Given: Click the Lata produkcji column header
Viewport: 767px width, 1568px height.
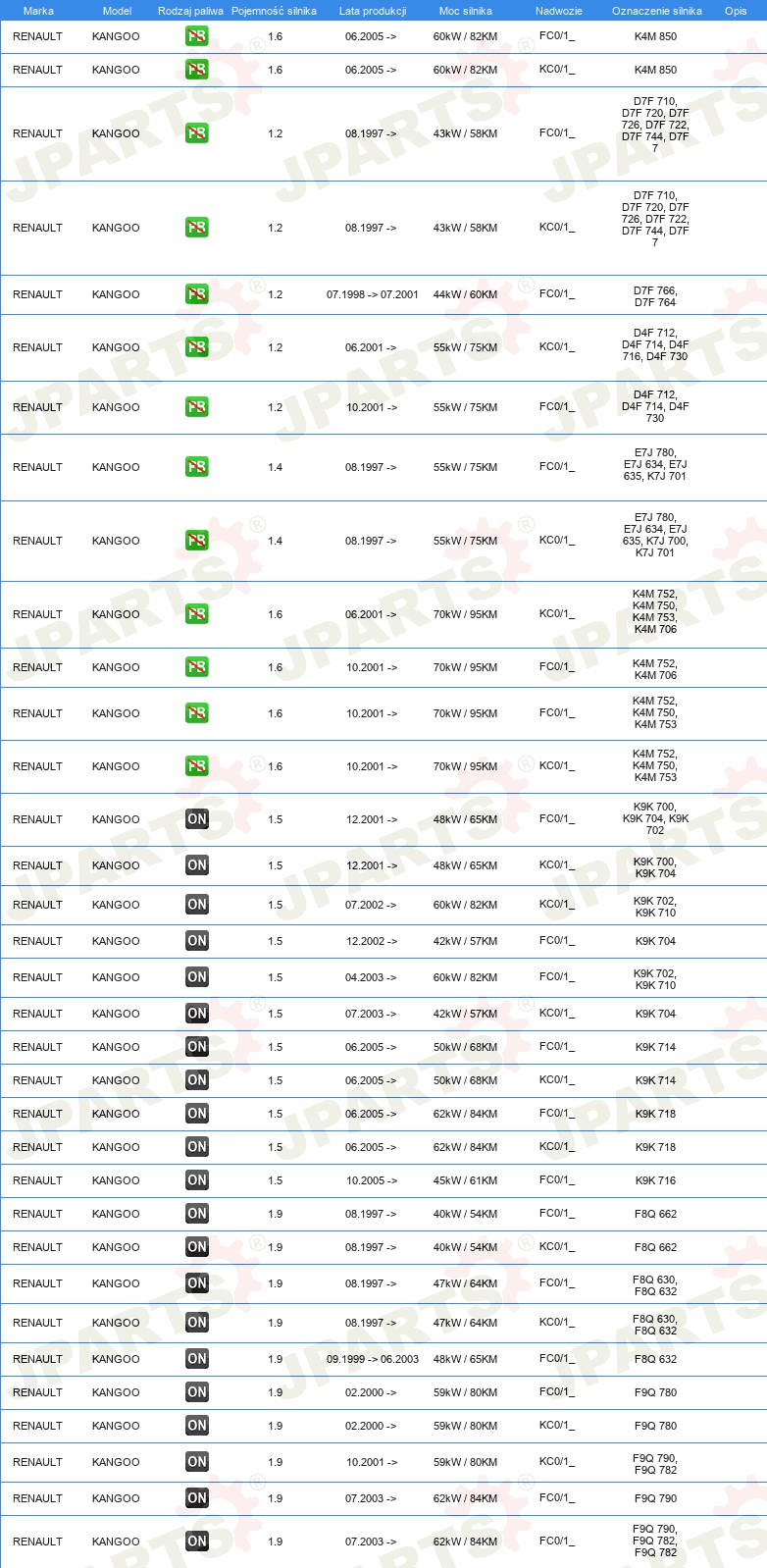Looking at the screenshot, I should (373, 11).
